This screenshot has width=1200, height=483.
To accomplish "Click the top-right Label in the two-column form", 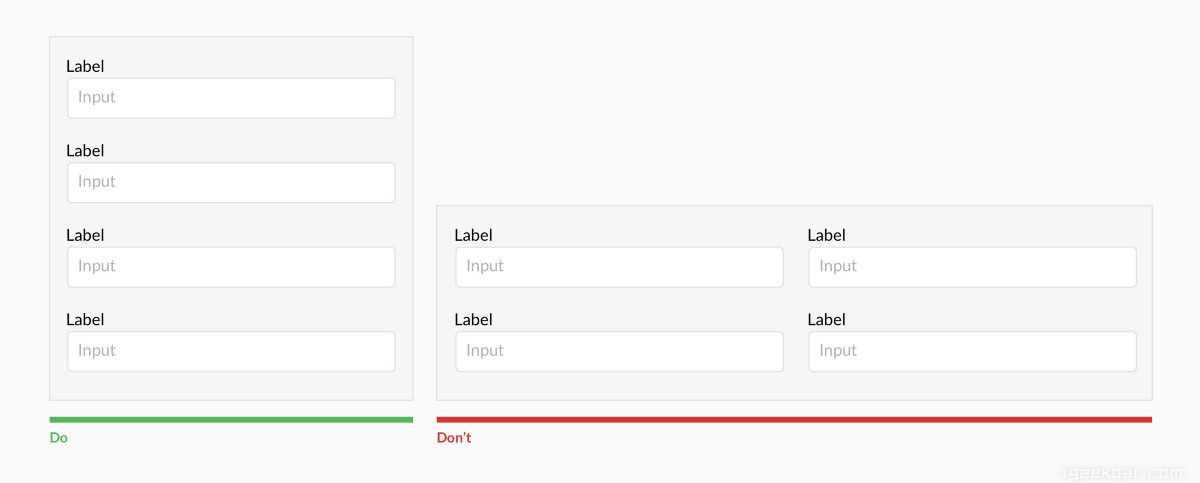I will 826,235.
